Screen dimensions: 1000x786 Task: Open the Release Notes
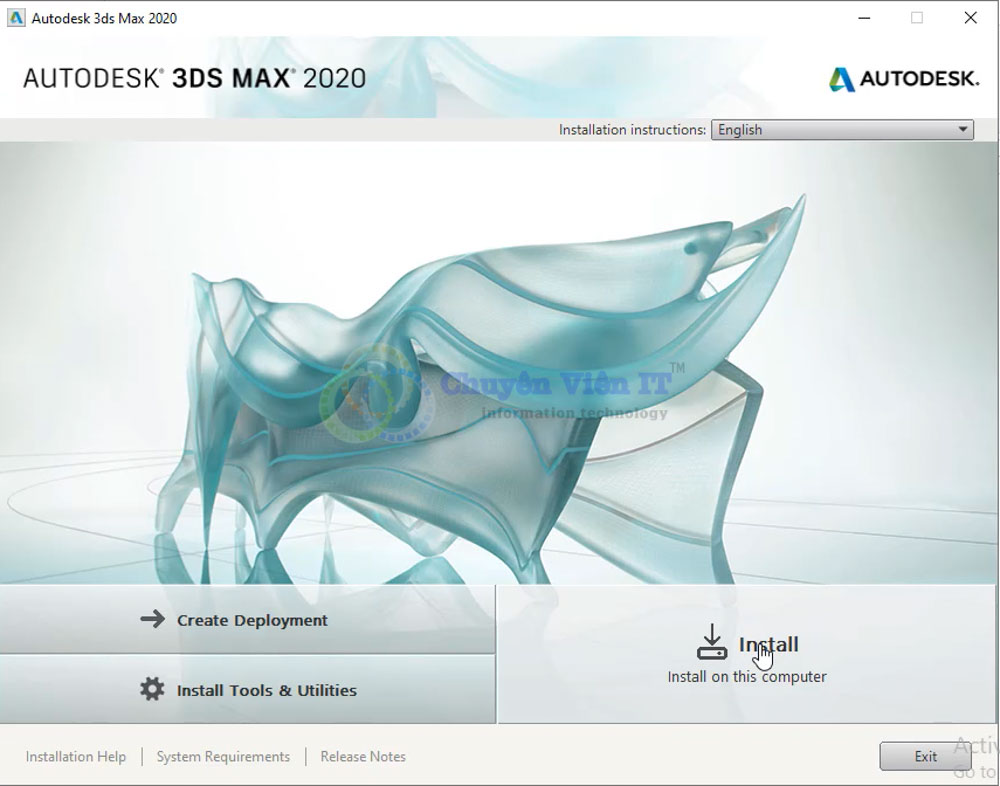362,756
